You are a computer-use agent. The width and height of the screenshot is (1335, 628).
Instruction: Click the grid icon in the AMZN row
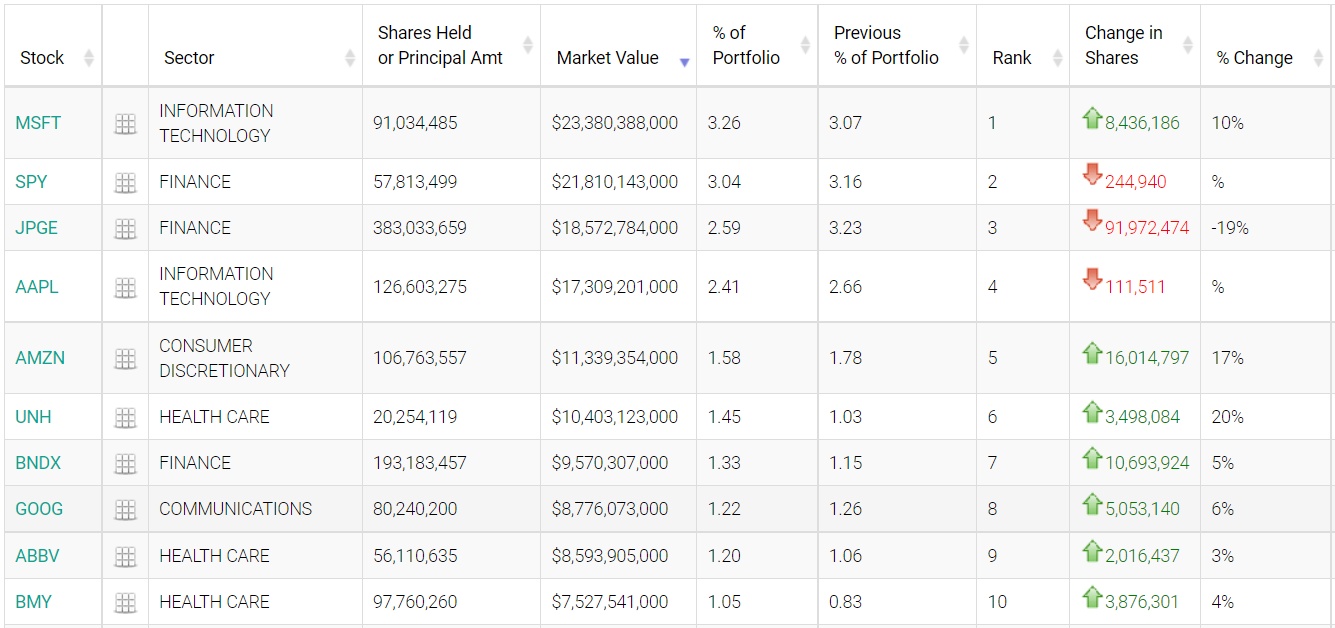point(125,359)
